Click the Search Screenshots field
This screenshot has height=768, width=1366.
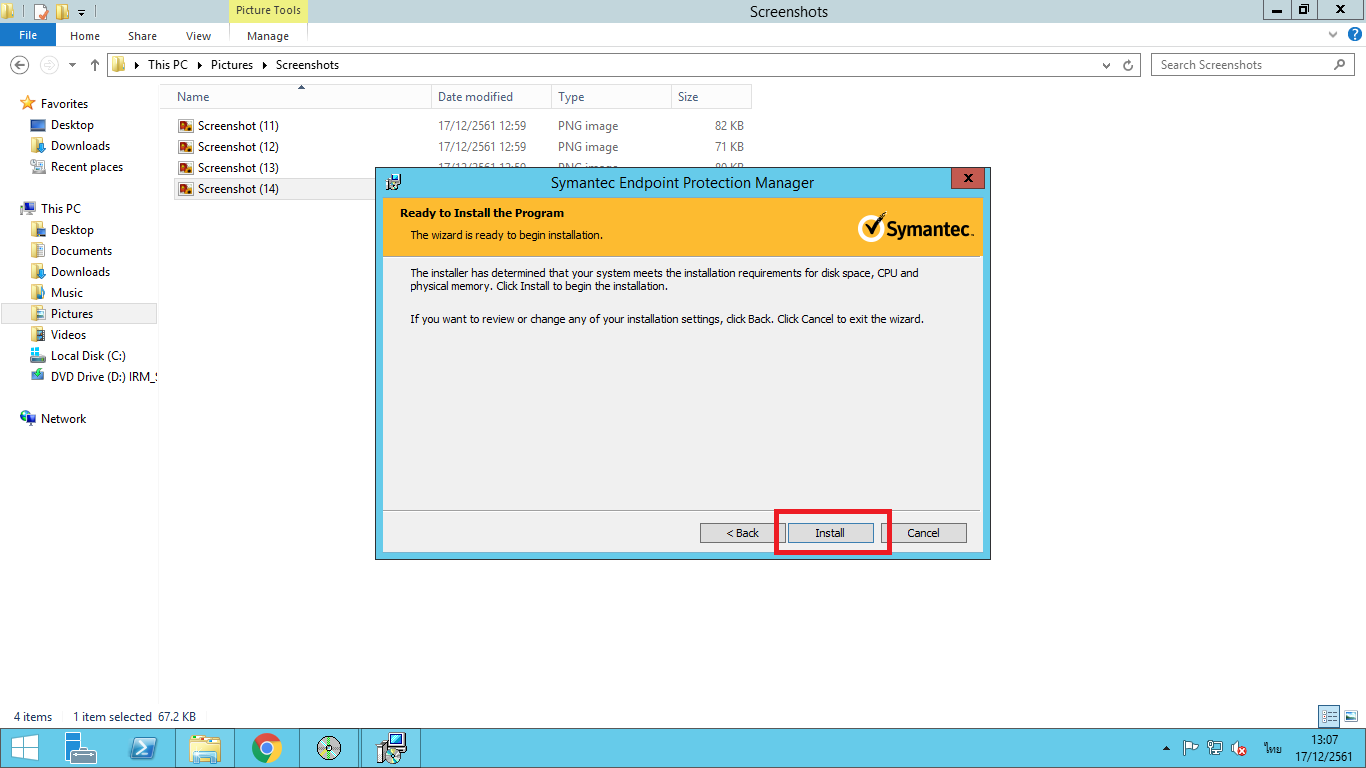coord(1243,65)
